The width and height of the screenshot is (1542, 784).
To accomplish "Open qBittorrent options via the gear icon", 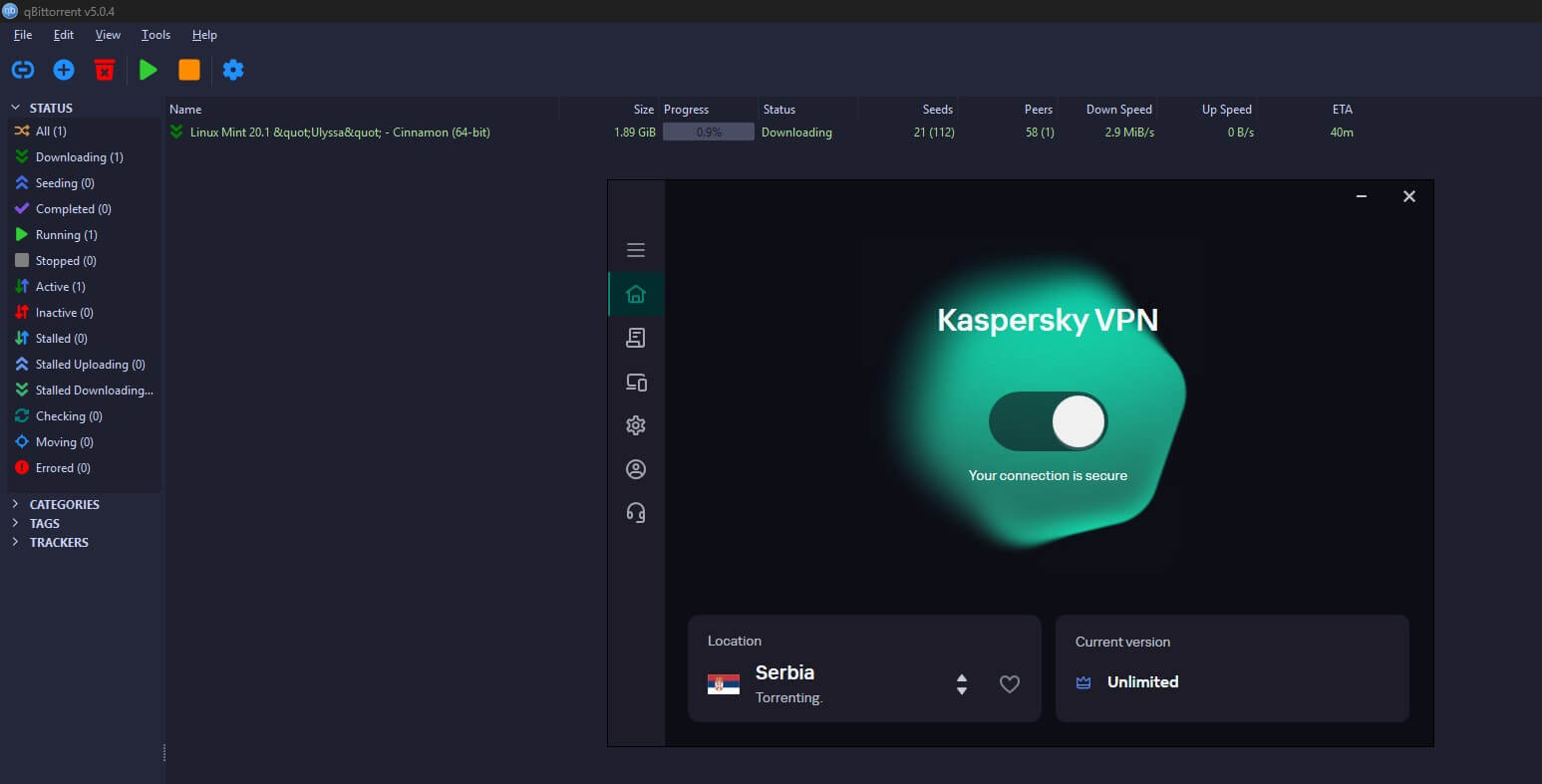I will (233, 70).
